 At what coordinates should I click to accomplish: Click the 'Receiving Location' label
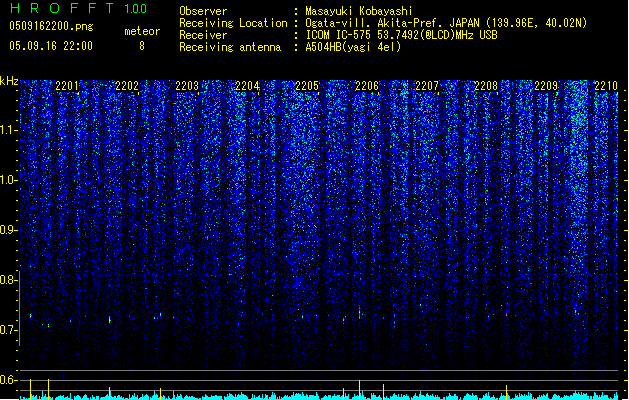(233, 23)
